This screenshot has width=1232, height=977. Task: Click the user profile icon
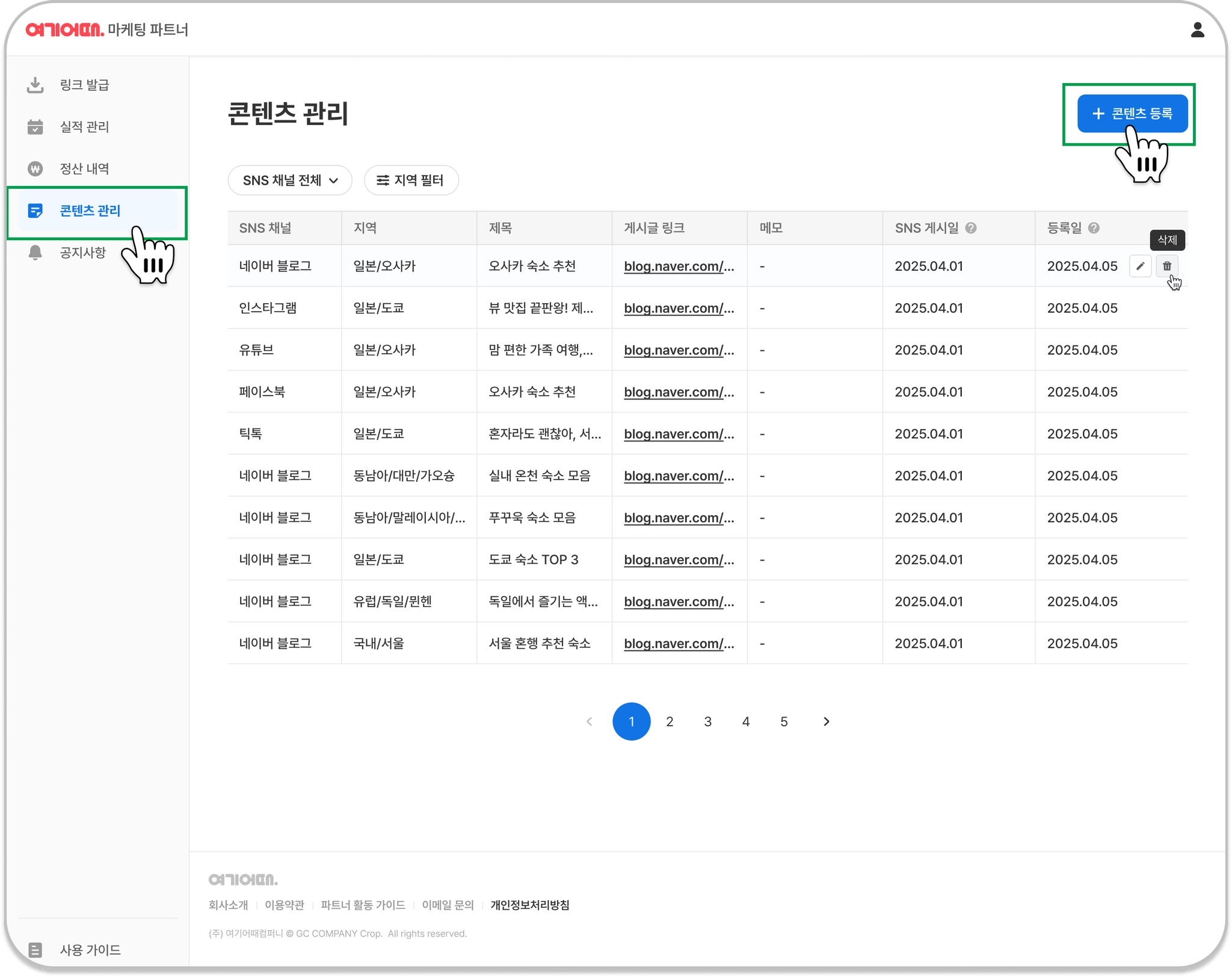point(1197,30)
